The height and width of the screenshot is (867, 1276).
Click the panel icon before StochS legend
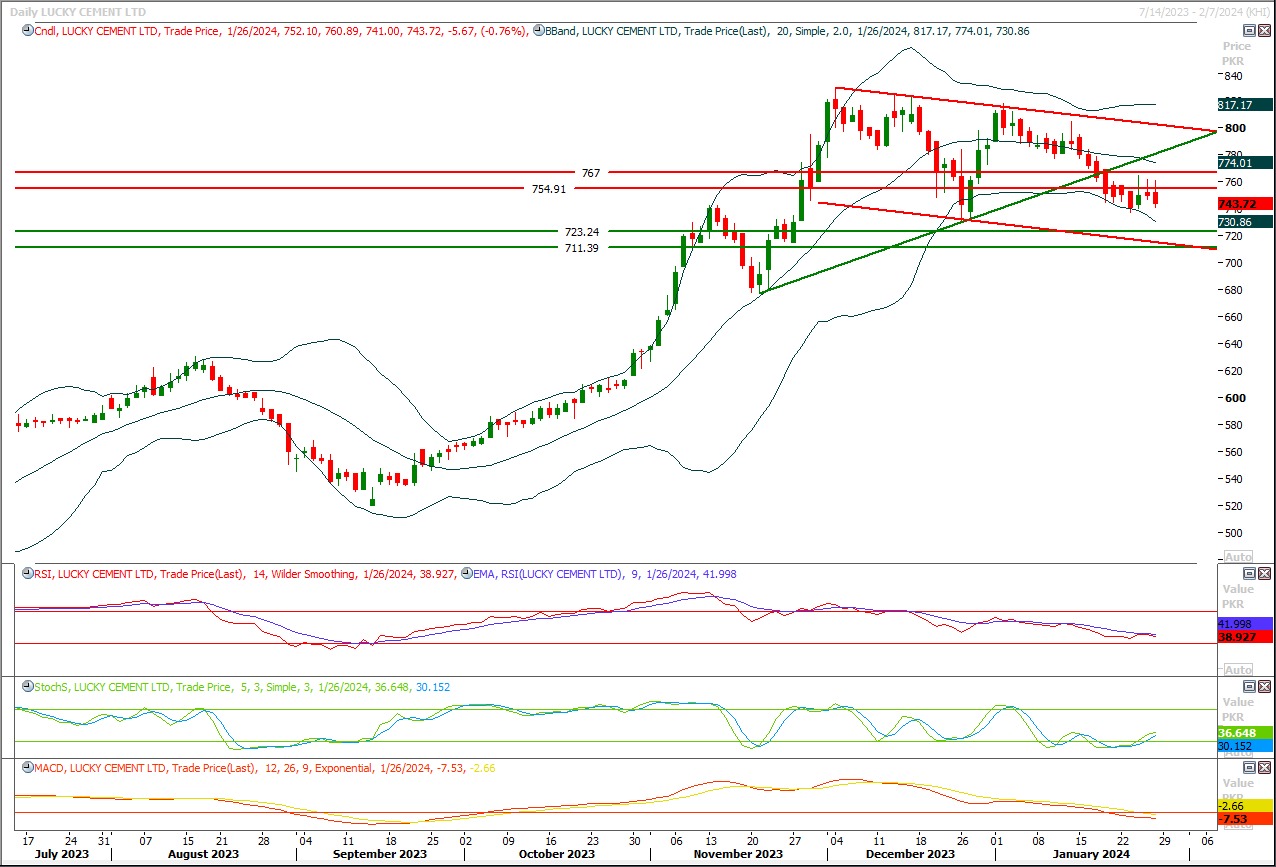click(x=26, y=687)
